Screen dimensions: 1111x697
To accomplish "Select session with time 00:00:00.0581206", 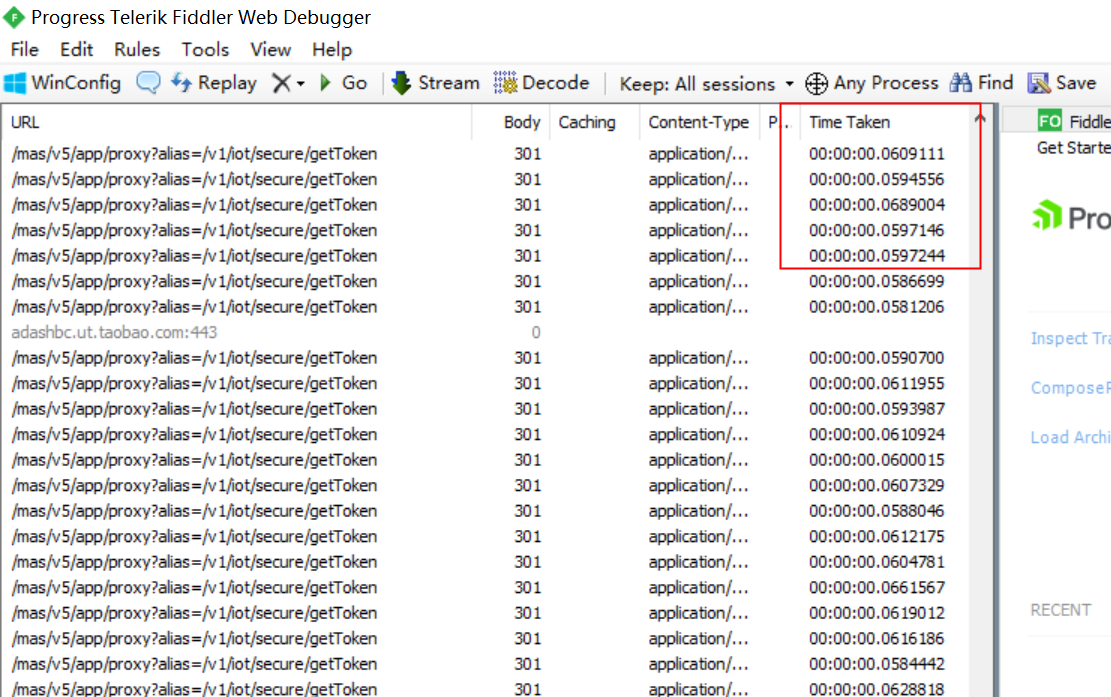I will (485, 307).
